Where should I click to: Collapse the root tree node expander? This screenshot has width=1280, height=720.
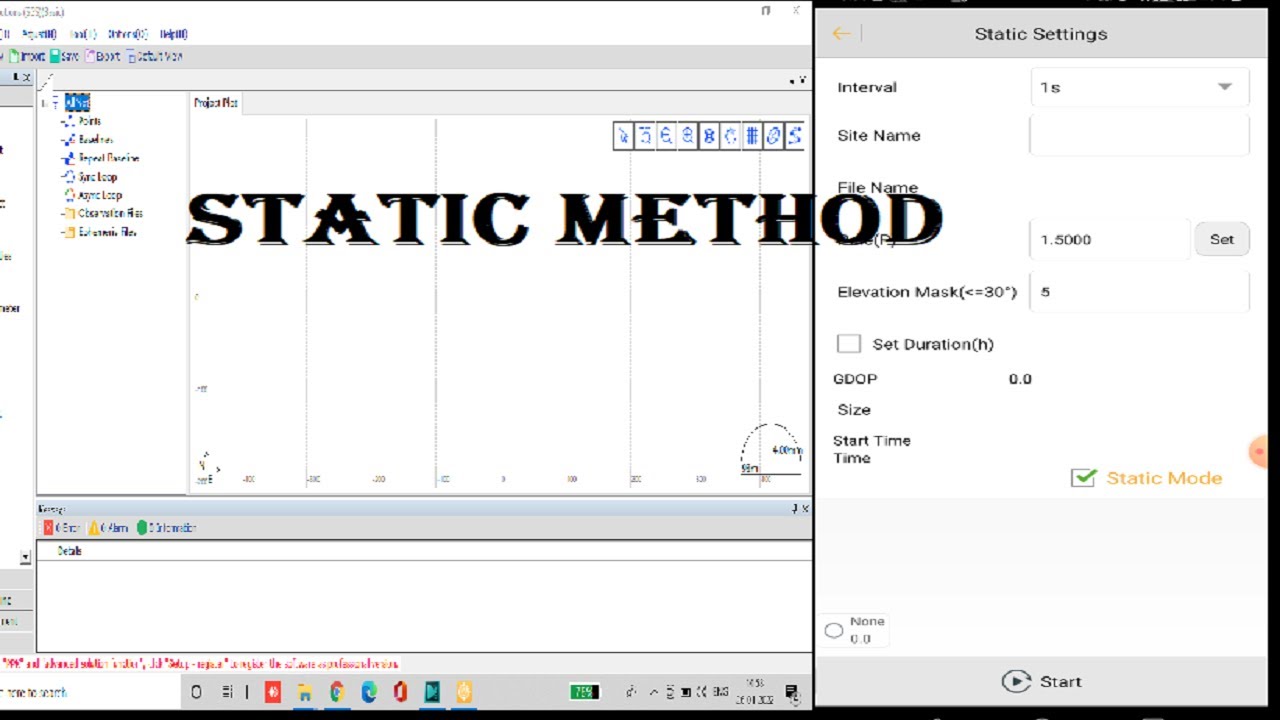tap(45, 103)
